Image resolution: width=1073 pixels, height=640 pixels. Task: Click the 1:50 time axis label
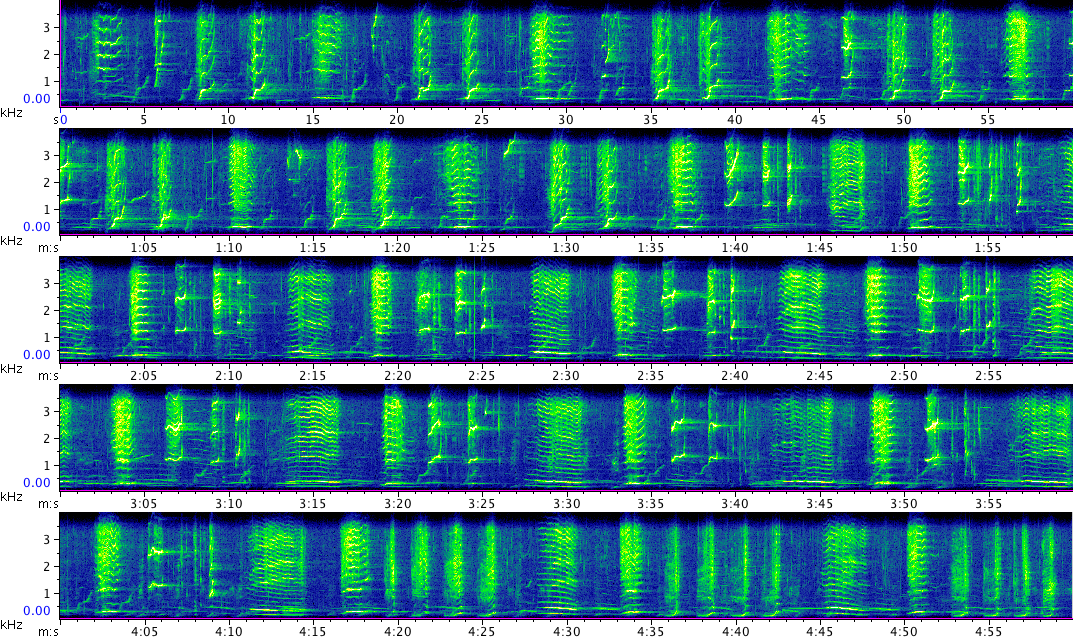(904, 247)
